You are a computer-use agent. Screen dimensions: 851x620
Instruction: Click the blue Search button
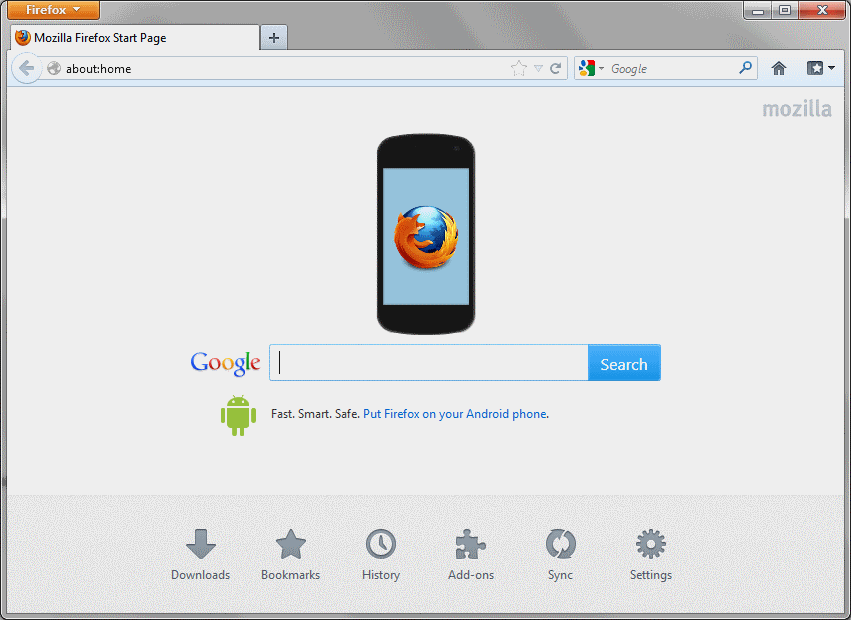point(624,363)
